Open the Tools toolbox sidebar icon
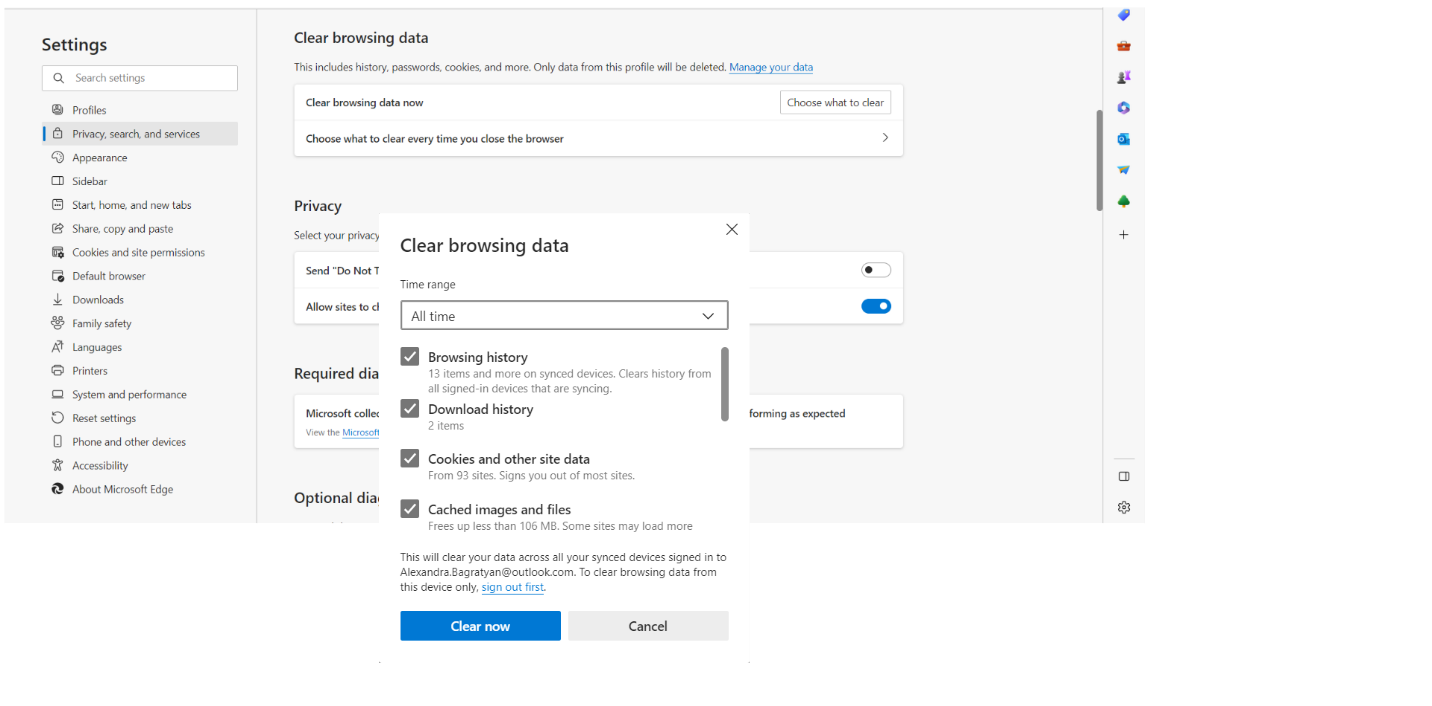The image size is (1432, 706). coord(1123,45)
